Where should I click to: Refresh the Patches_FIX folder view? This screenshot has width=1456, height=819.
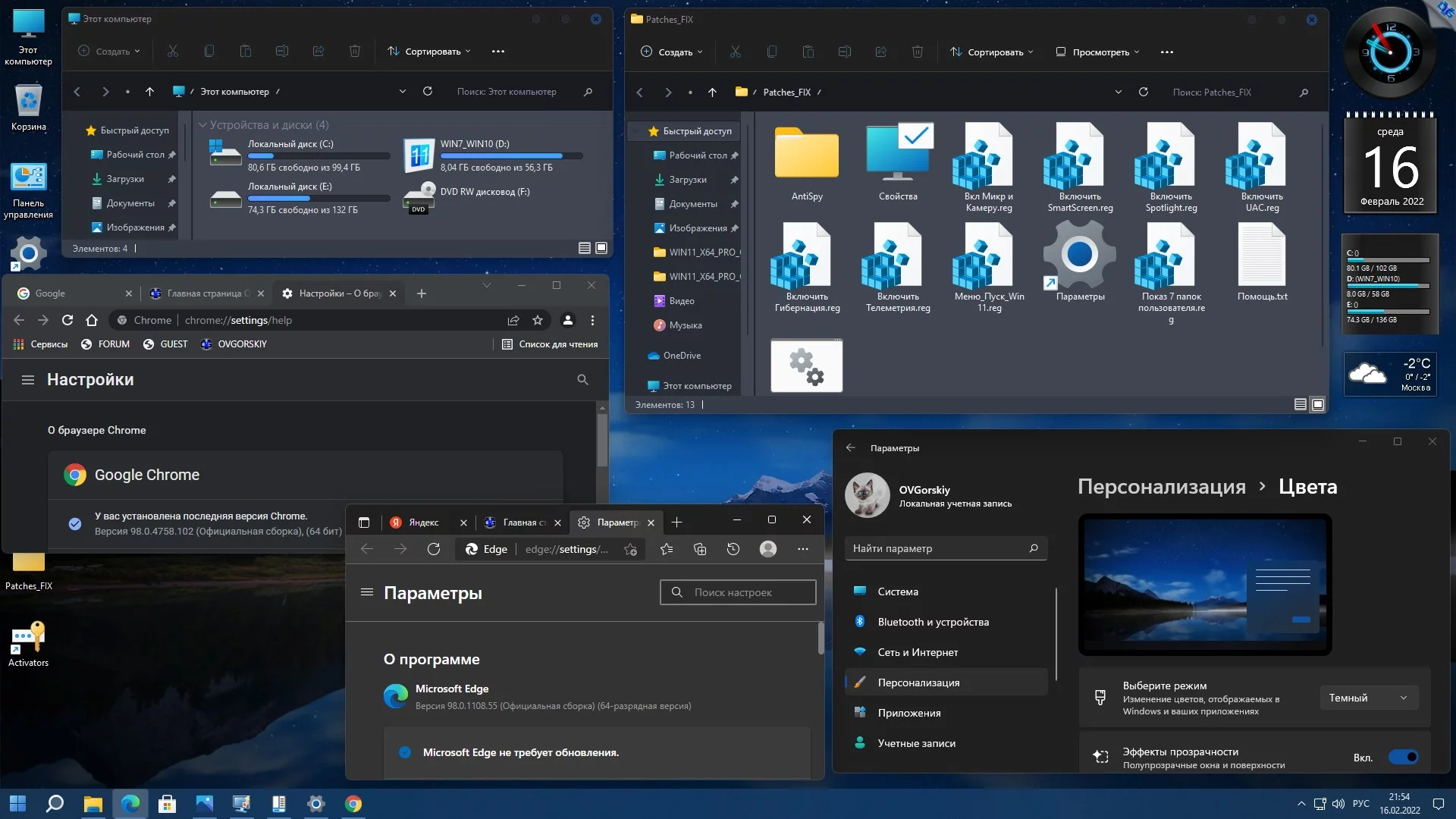pos(1144,92)
